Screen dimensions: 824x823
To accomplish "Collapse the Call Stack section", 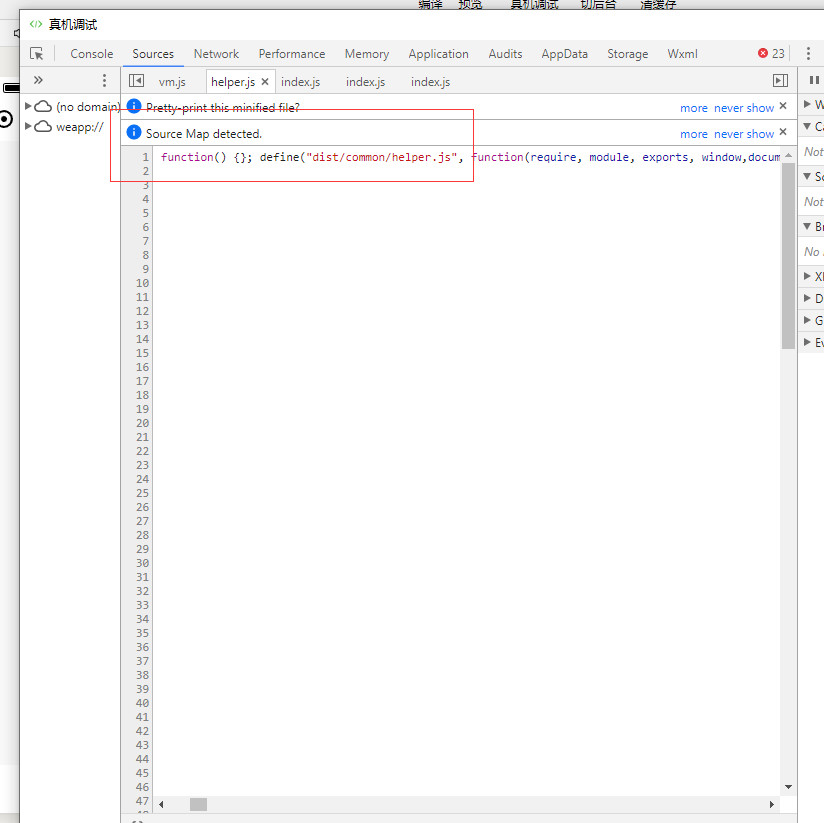I will (x=807, y=126).
